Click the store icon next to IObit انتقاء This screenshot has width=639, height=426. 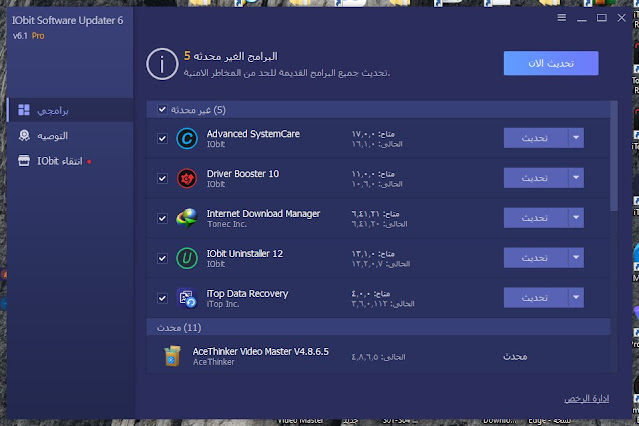tap(24, 161)
